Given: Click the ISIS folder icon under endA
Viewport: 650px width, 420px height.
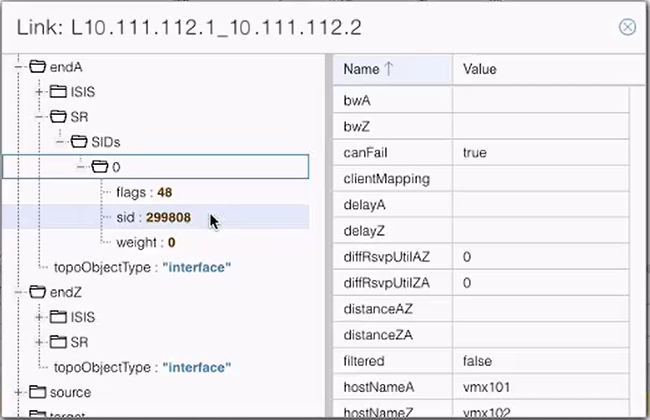Looking at the screenshot, I should [x=58, y=92].
